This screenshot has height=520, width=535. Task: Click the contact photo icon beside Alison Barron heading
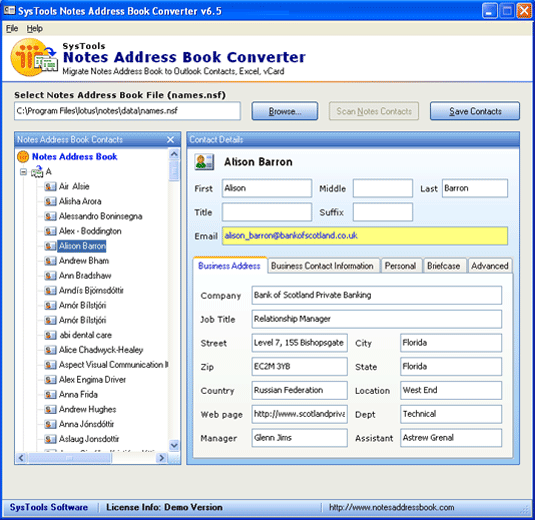(204, 162)
